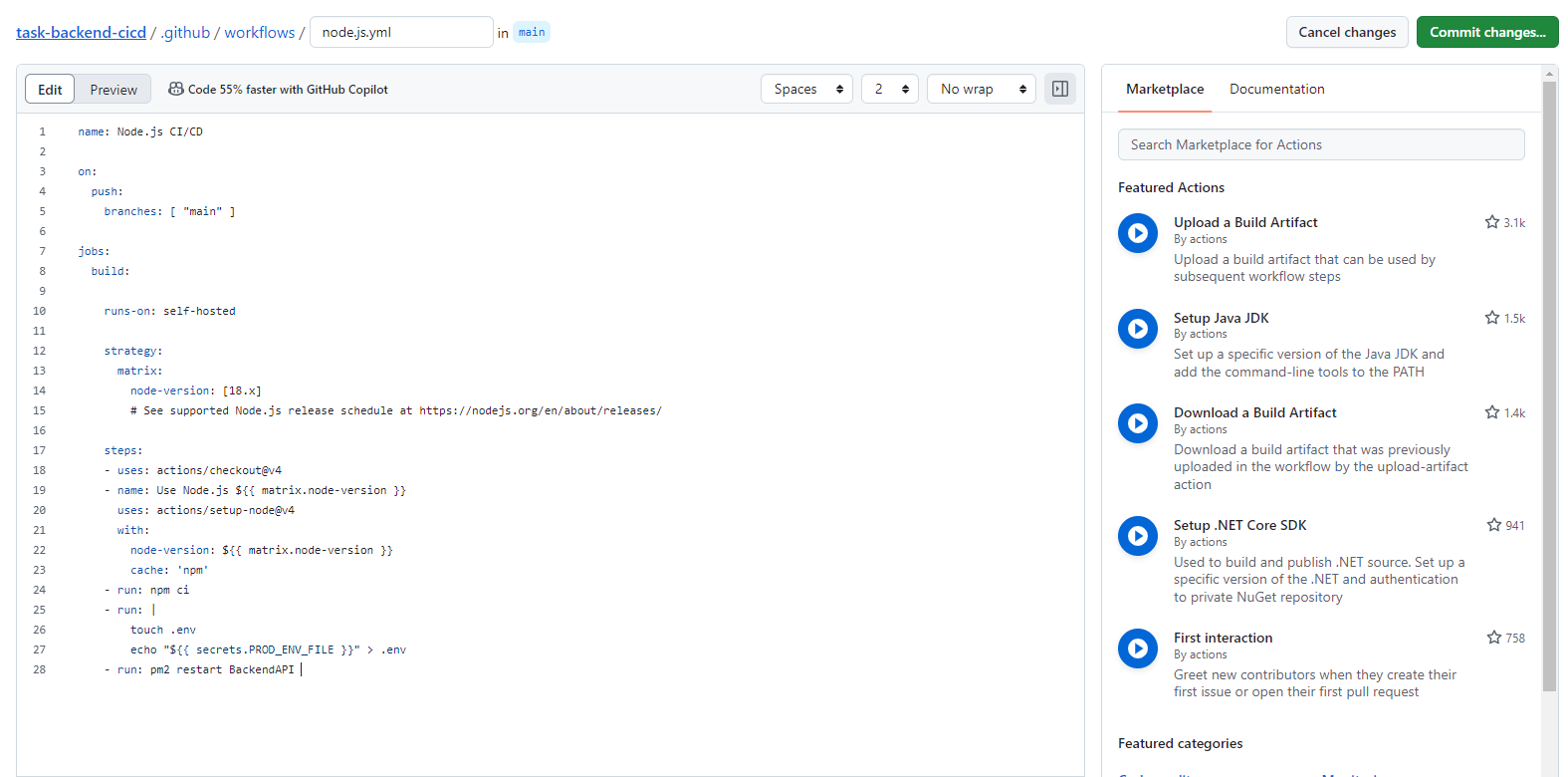Click the Upload a Build Artifact play icon
The width and height of the screenshot is (1568, 777).
[1138, 233]
